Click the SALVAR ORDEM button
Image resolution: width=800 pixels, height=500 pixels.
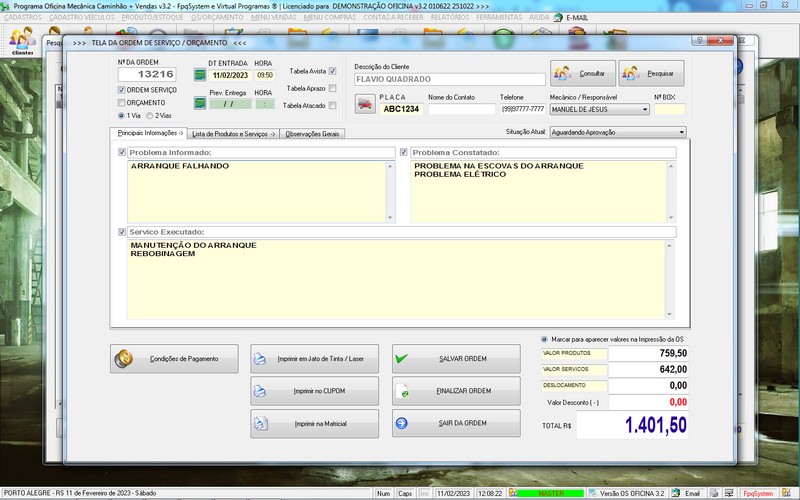[x=456, y=359]
